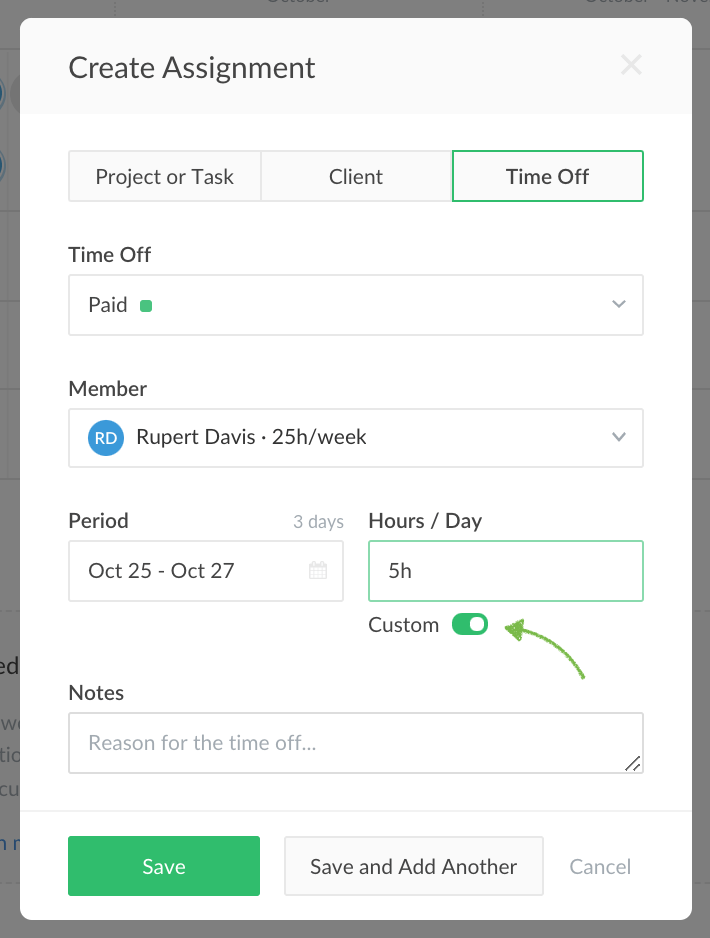The height and width of the screenshot is (938, 710).
Task: Select the Client tab
Action: click(356, 177)
